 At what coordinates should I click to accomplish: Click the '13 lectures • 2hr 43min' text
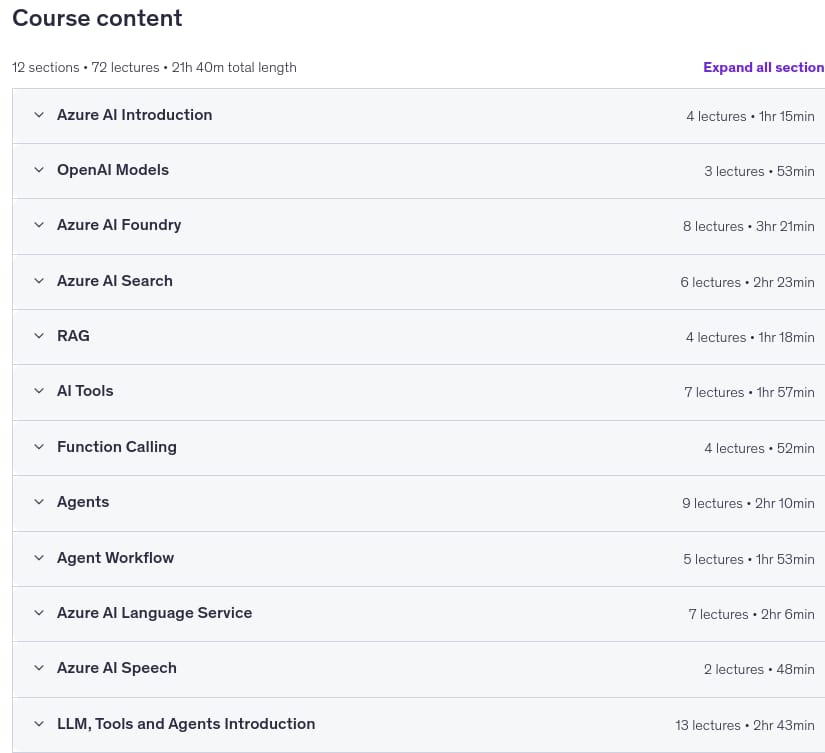(x=744, y=726)
